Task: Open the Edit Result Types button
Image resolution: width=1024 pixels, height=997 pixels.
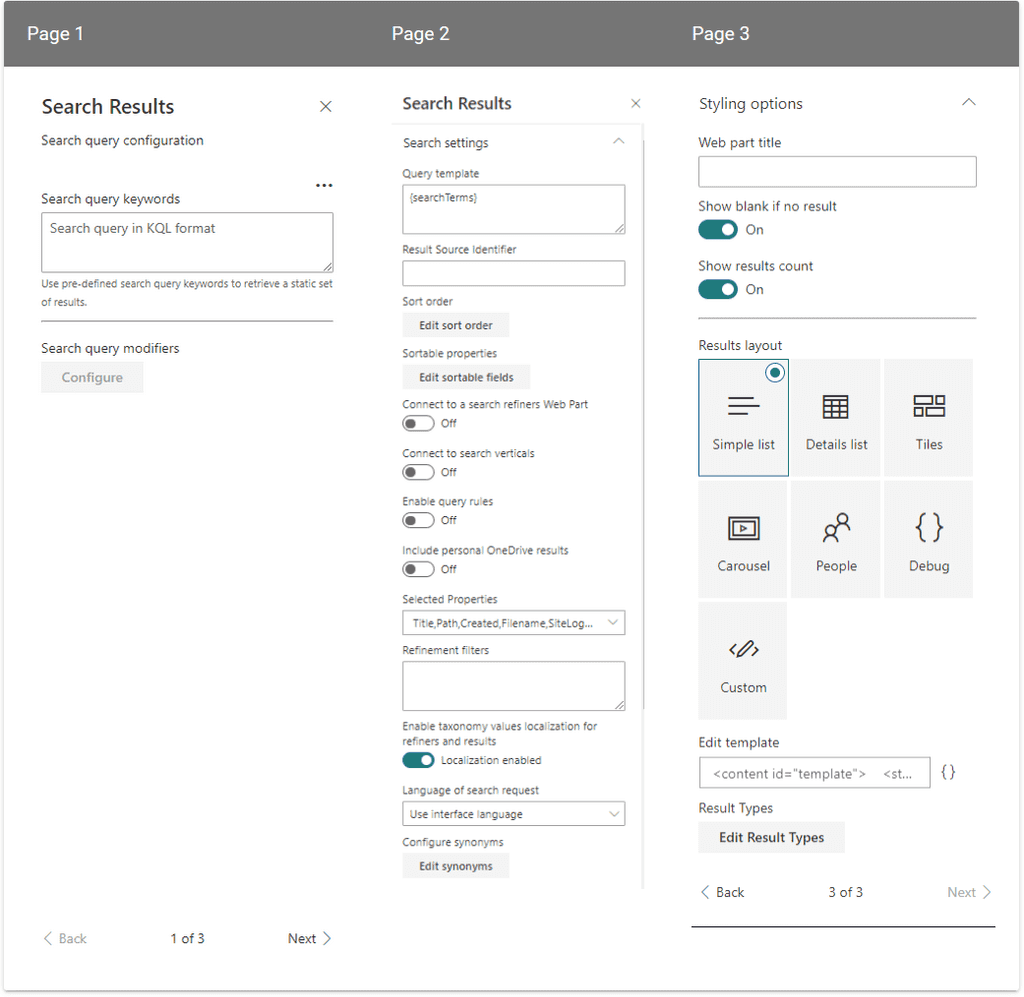Action: (x=771, y=838)
